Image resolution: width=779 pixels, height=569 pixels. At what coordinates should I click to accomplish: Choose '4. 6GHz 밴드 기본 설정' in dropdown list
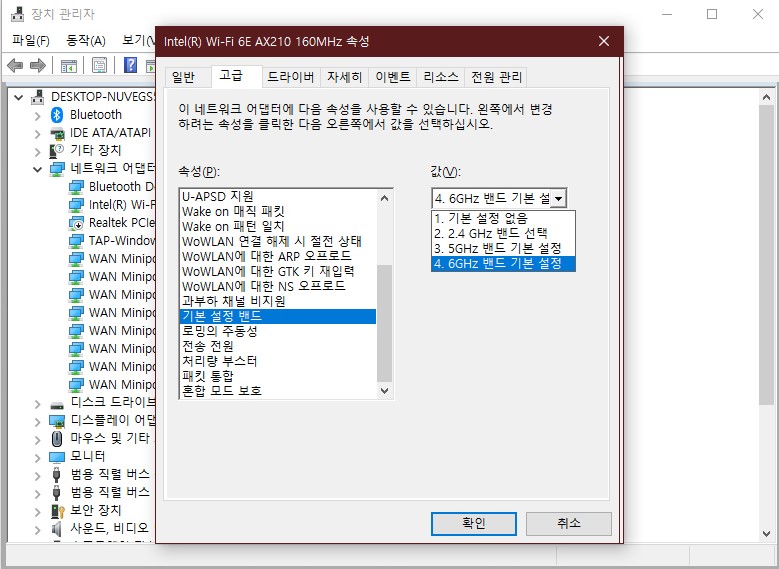pos(503,263)
